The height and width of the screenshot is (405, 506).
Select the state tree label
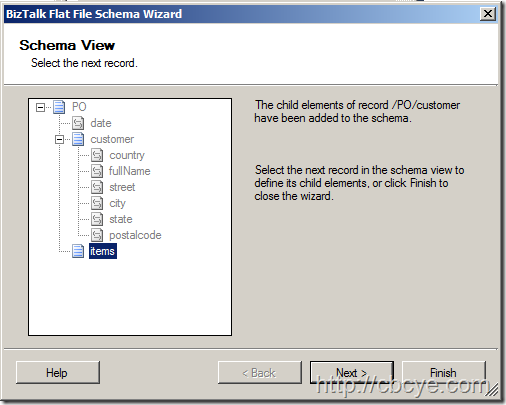(x=121, y=219)
